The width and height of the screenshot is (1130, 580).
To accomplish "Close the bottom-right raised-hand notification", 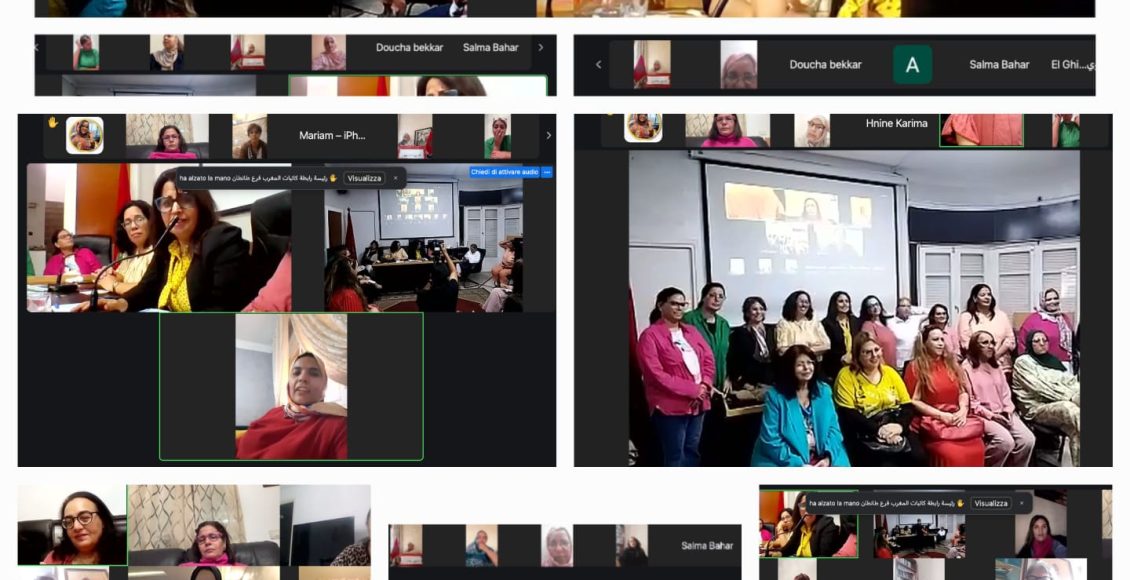I will tap(1021, 503).
